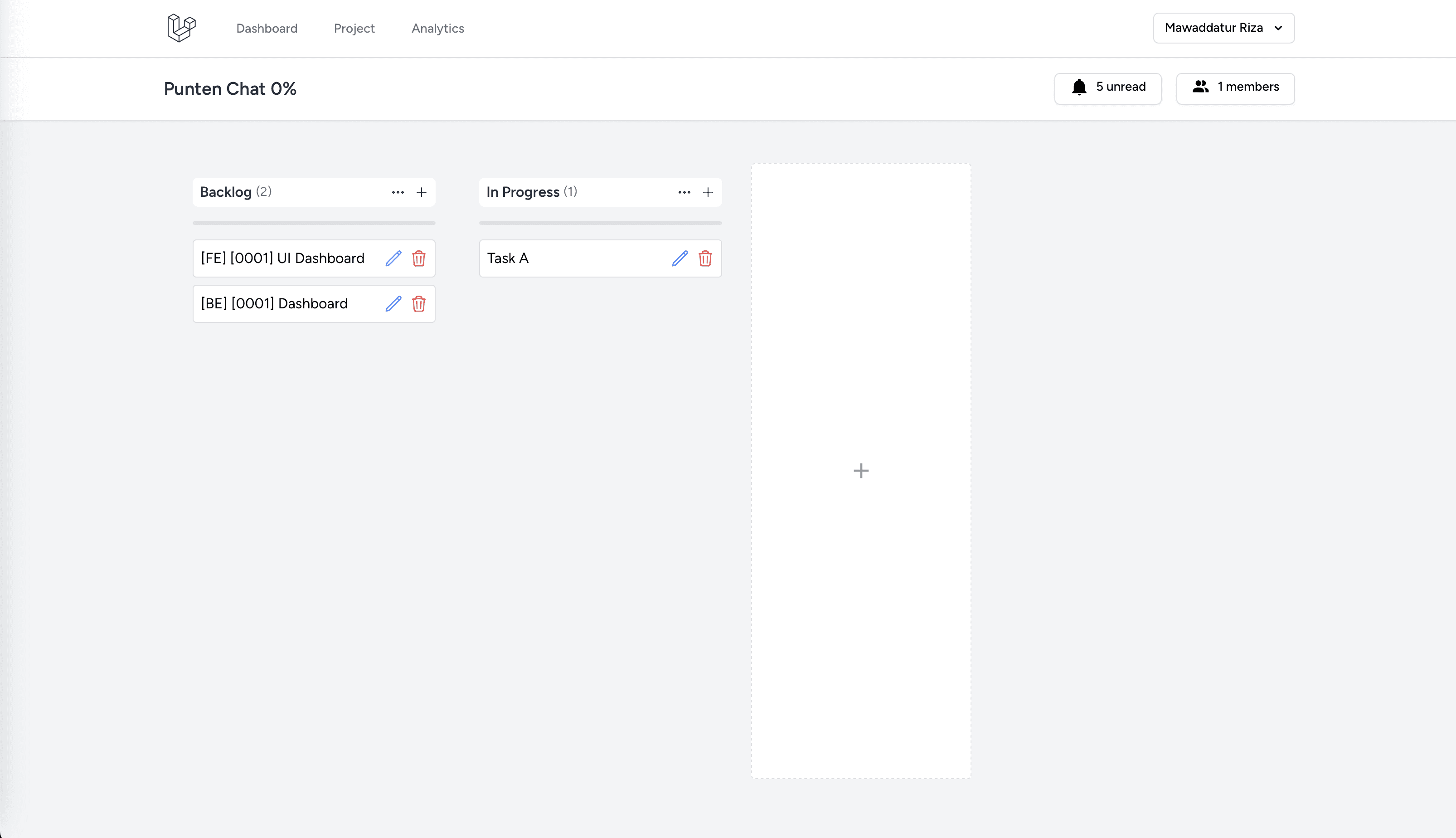Expand the Mawaddatur Riza user dropdown
The image size is (1456, 838).
point(1223,28)
